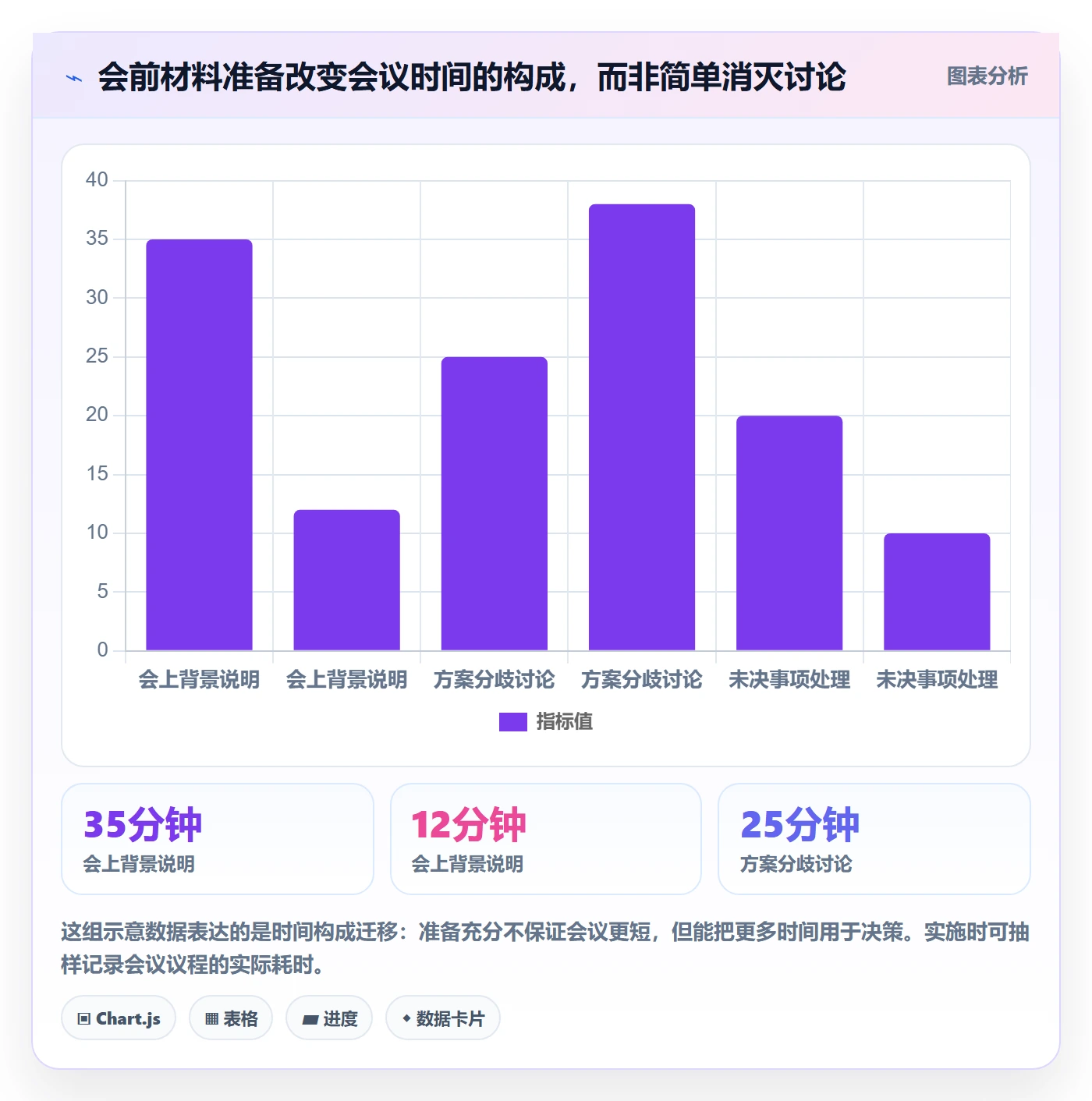Select the 数据卡片 tag chip

[x=443, y=1018]
